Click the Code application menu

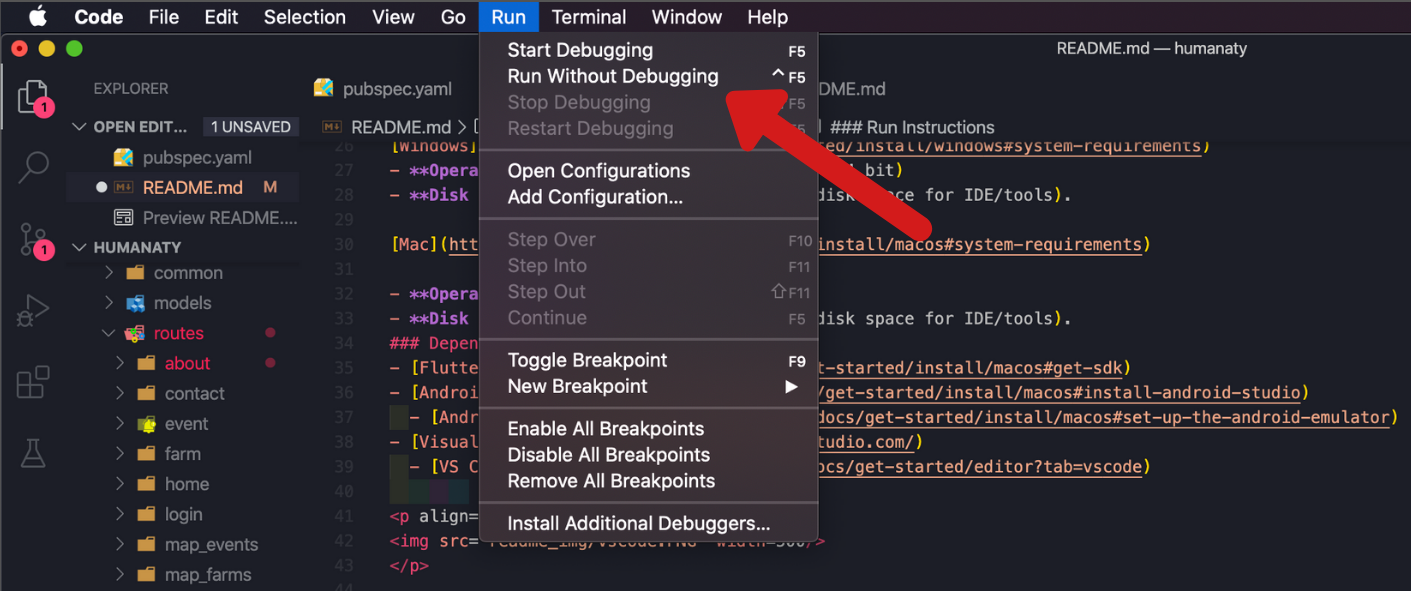[x=99, y=17]
